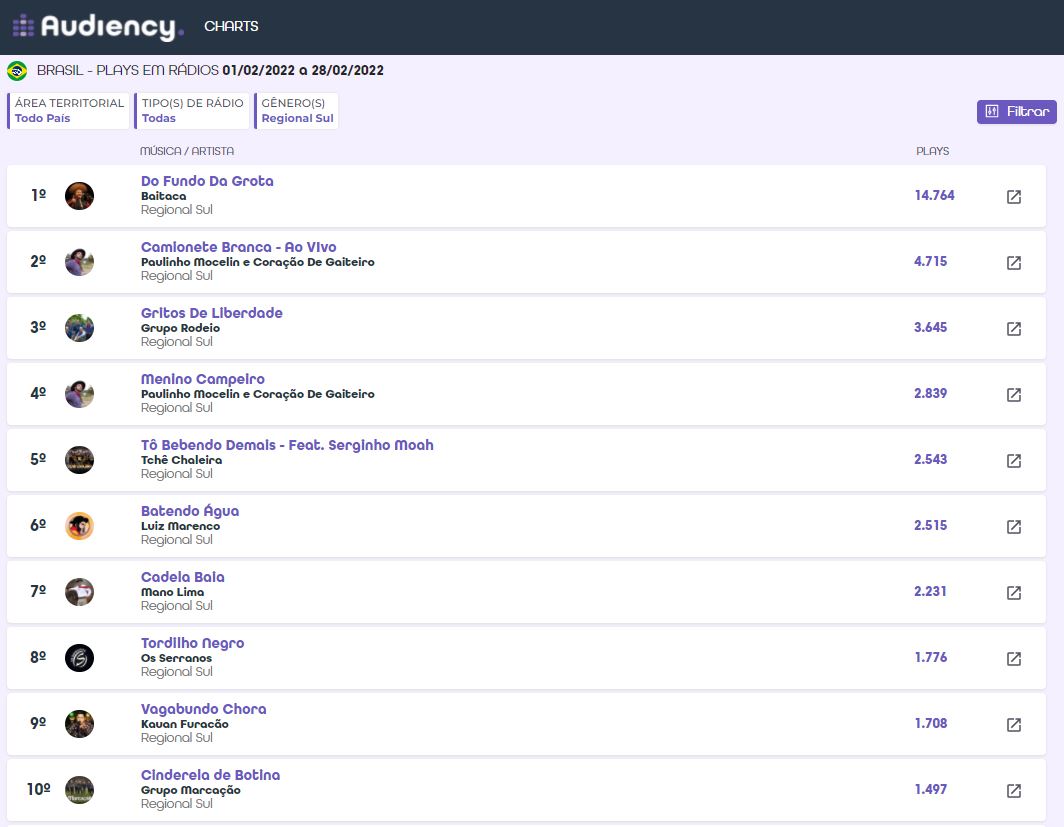Click Baitaca artist thumbnail
Viewport: 1064px width, 827px height.
point(79,196)
